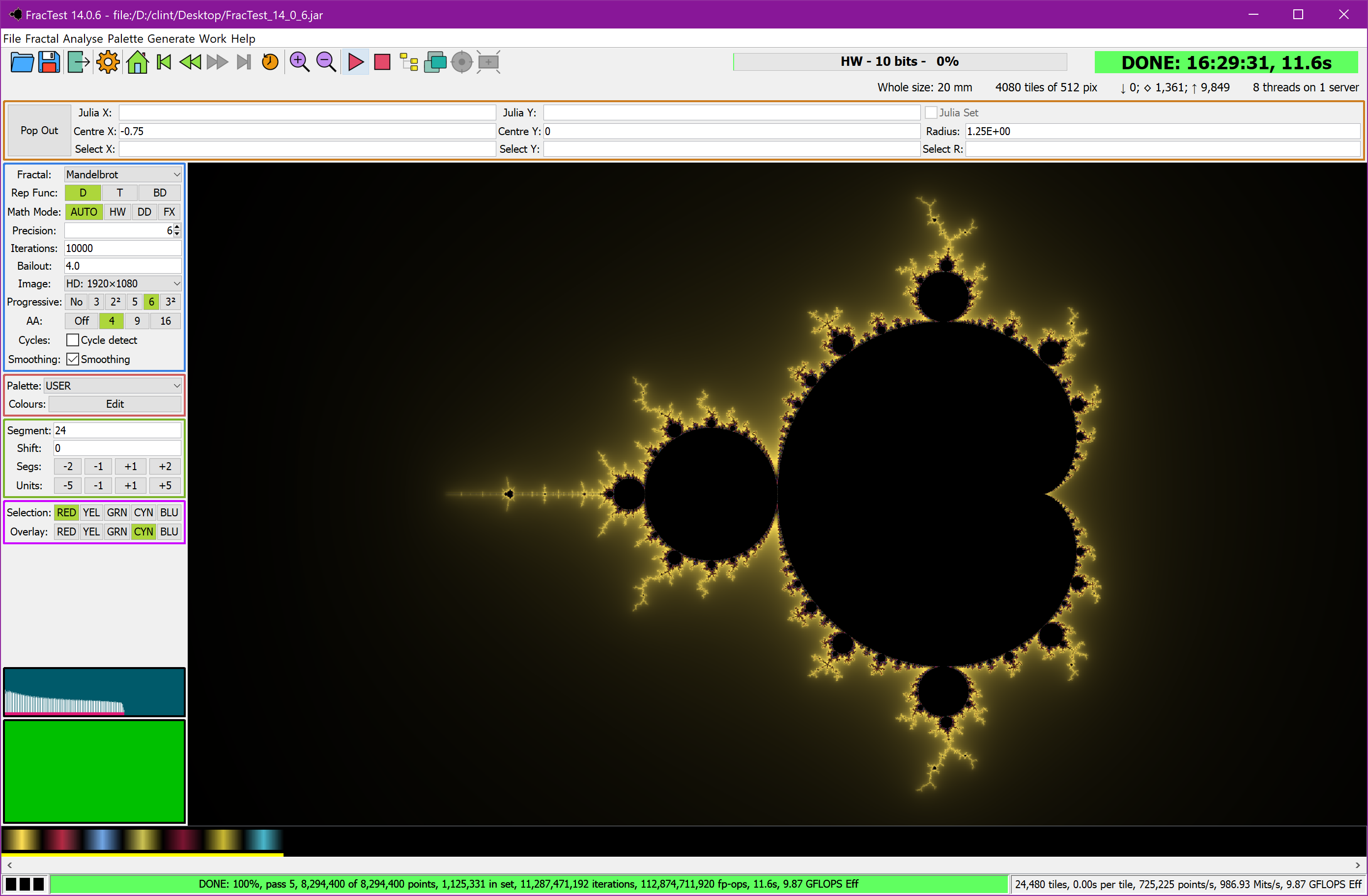
Task: Toggle the Julia Set checkbox
Action: pos(931,112)
